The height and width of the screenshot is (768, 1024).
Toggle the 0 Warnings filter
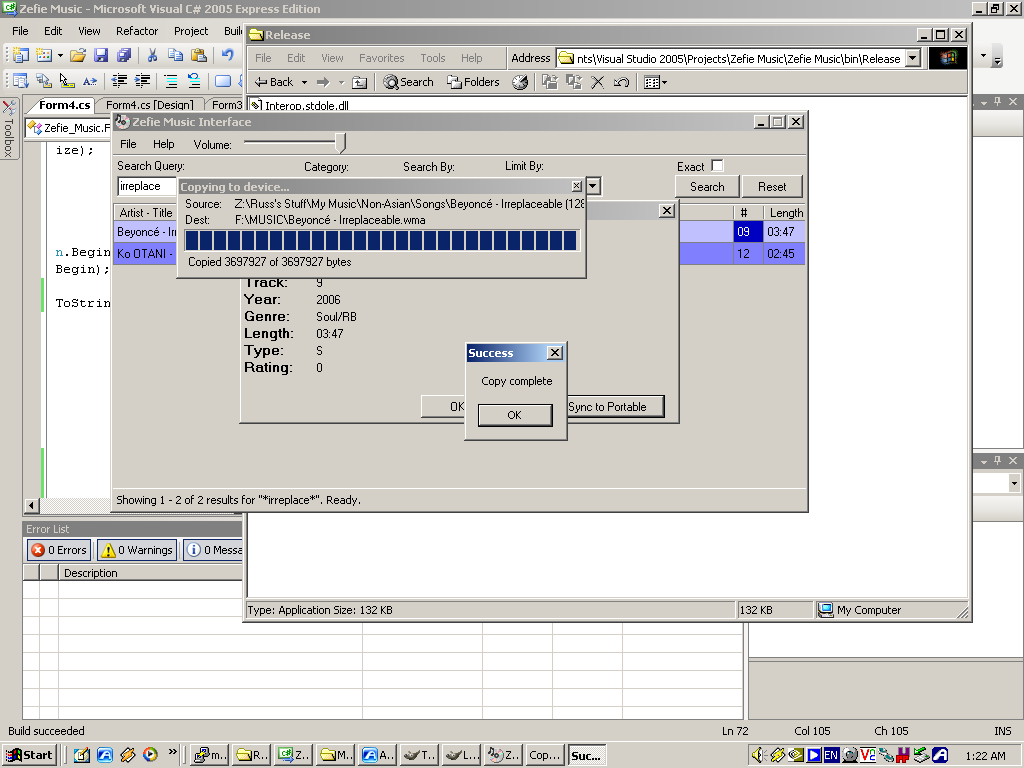[x=137, y=550]
